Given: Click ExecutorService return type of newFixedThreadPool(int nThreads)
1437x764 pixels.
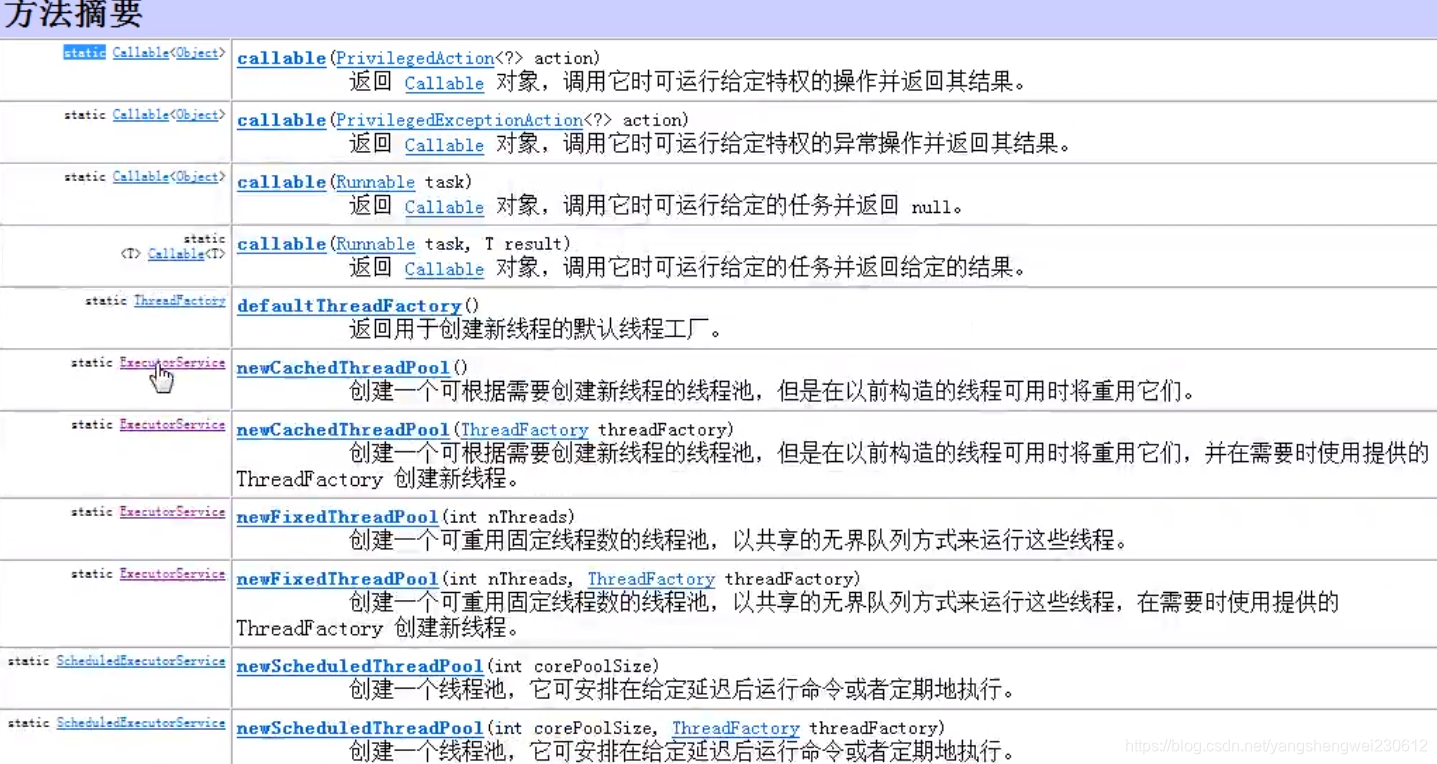Looking at the screenshot, I should click(x=172, y=511).
